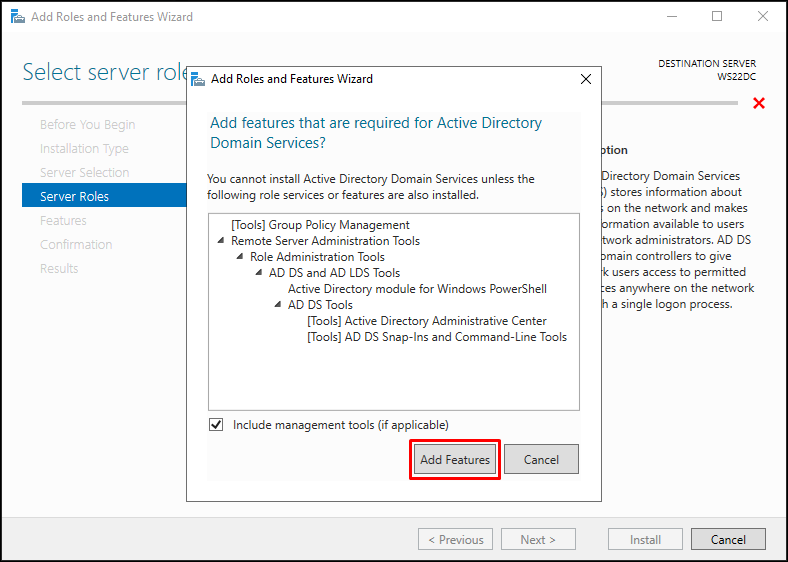The image size is (788, 562).
Task: Go to Installation Type step
Action: click(84, 149)
